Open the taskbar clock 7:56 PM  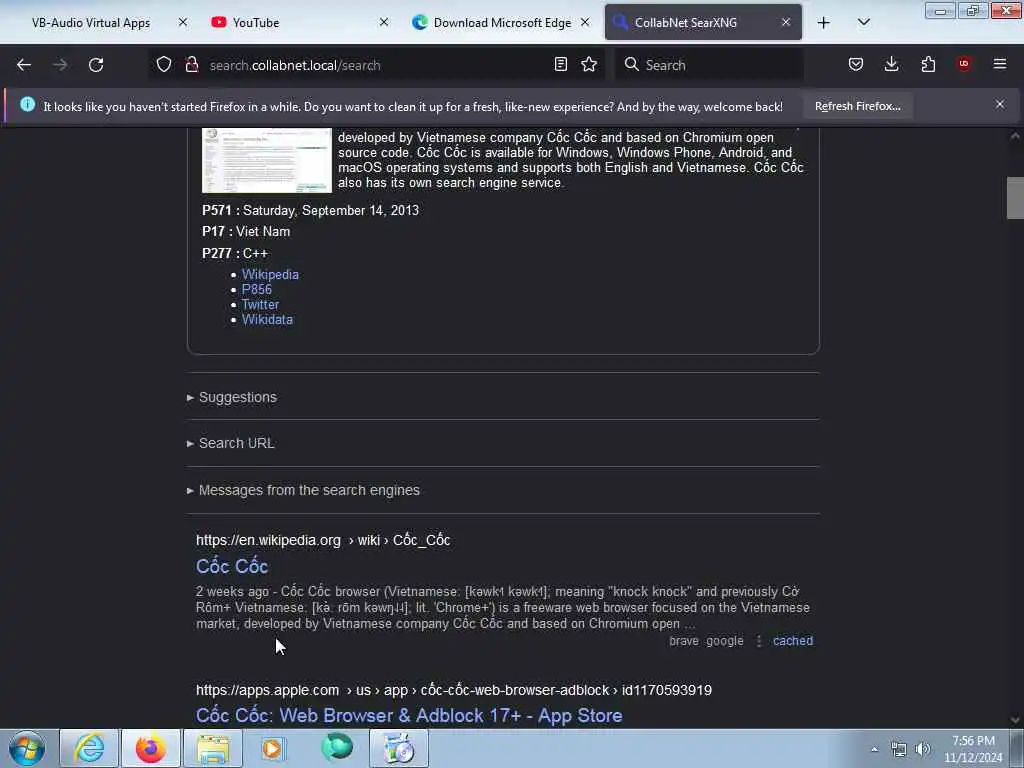973,749
